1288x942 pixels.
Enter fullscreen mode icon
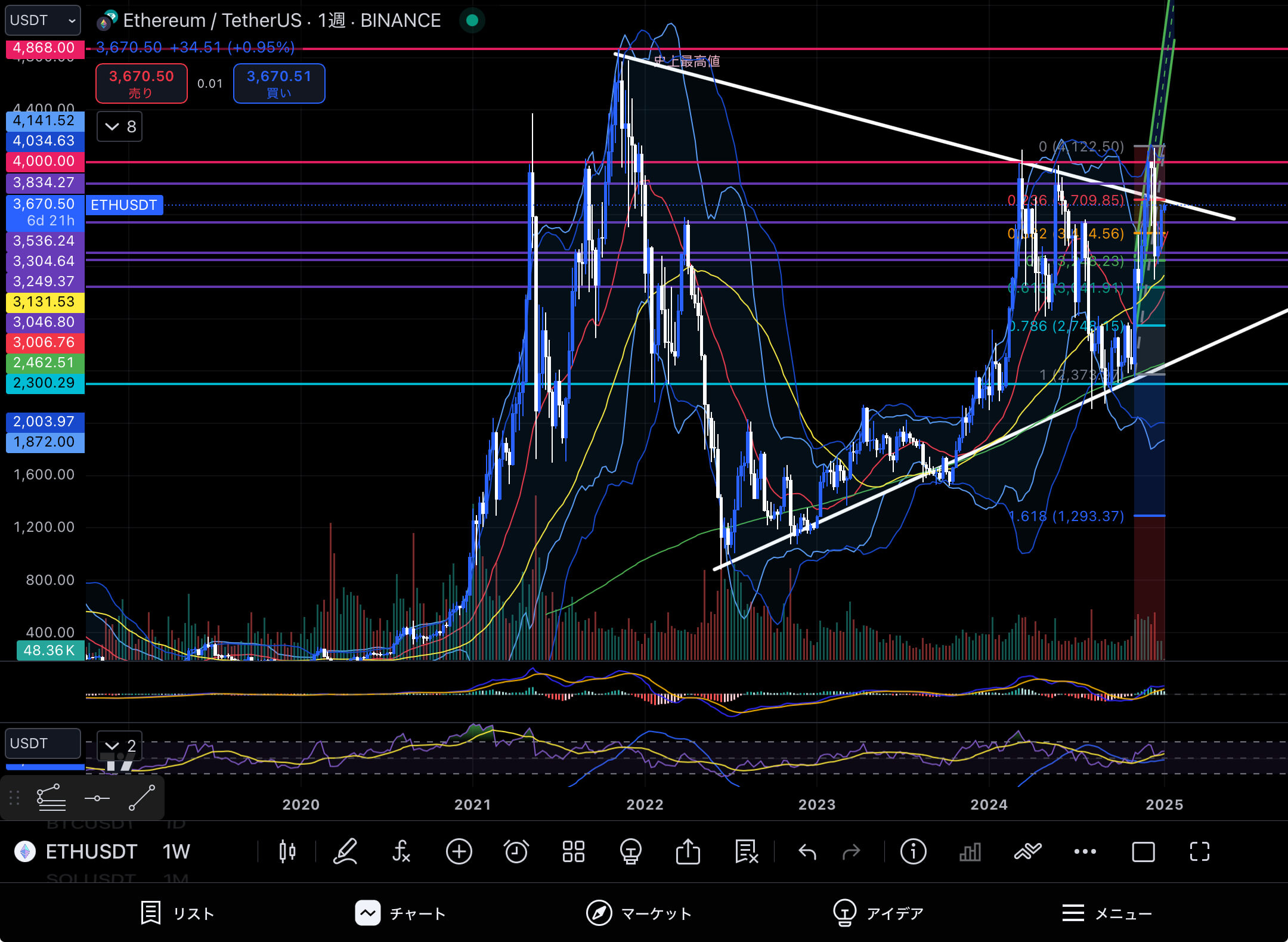pyautogui.click(x=1200, y=851)
